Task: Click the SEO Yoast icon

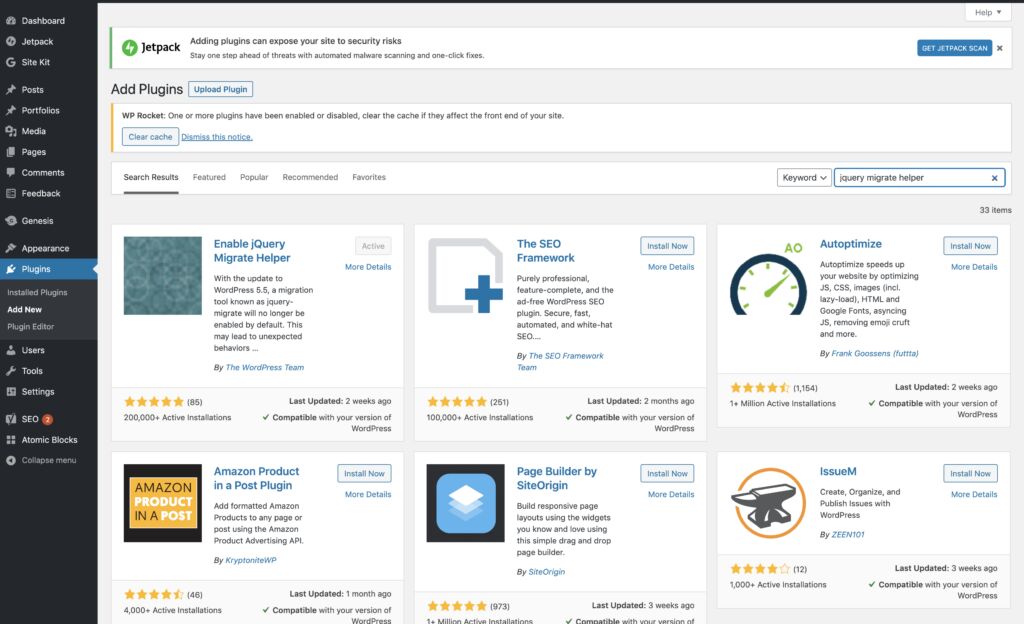Action: [x=10, y=419]
